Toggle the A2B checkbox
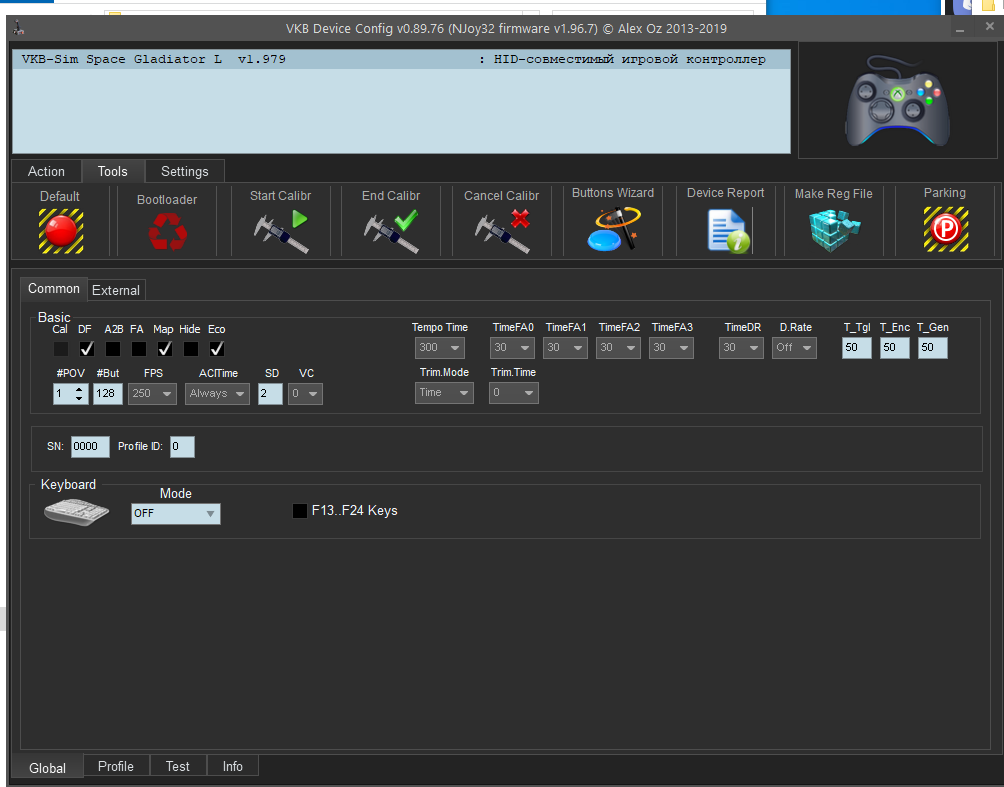Image resolution: width=1004 pixels, height=787 pixels. tap(113, 349)
